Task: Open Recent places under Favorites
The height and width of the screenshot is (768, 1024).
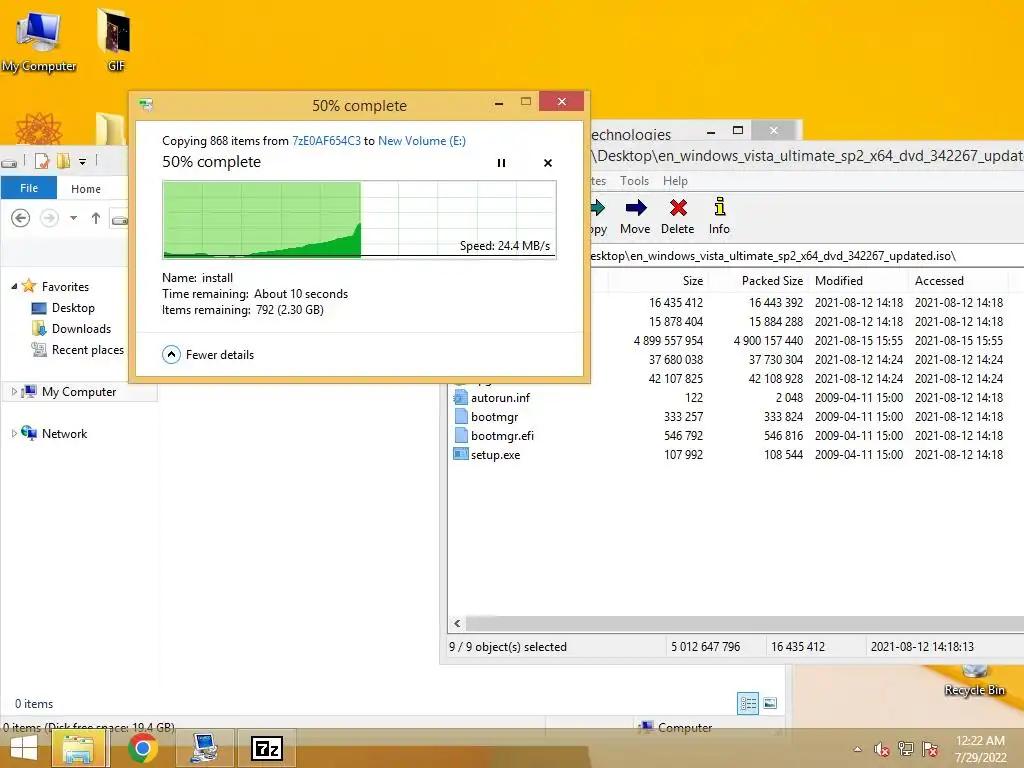Action: (x=88, y=349)
